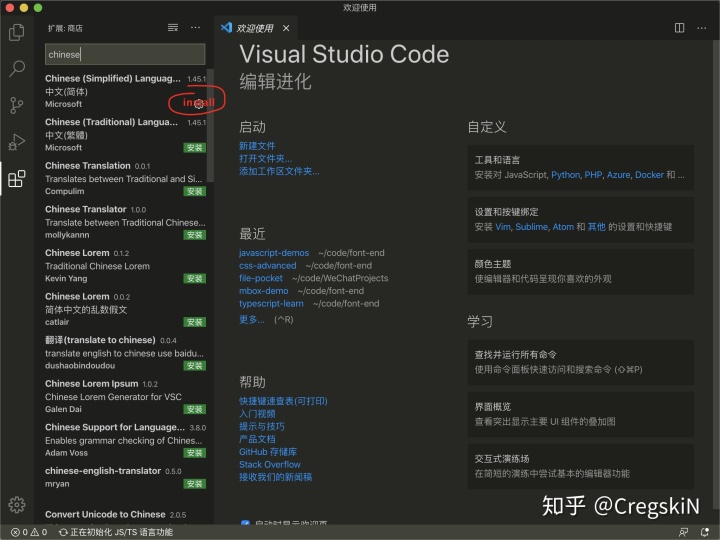720x540 pixels.
Task: Open 提示与技巧 help link
Action: click(262, 426)
